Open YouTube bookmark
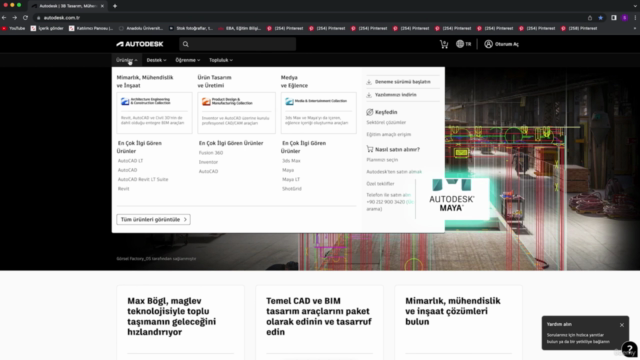Viewport: 640px width, 360px height. (x=13, y=28)
